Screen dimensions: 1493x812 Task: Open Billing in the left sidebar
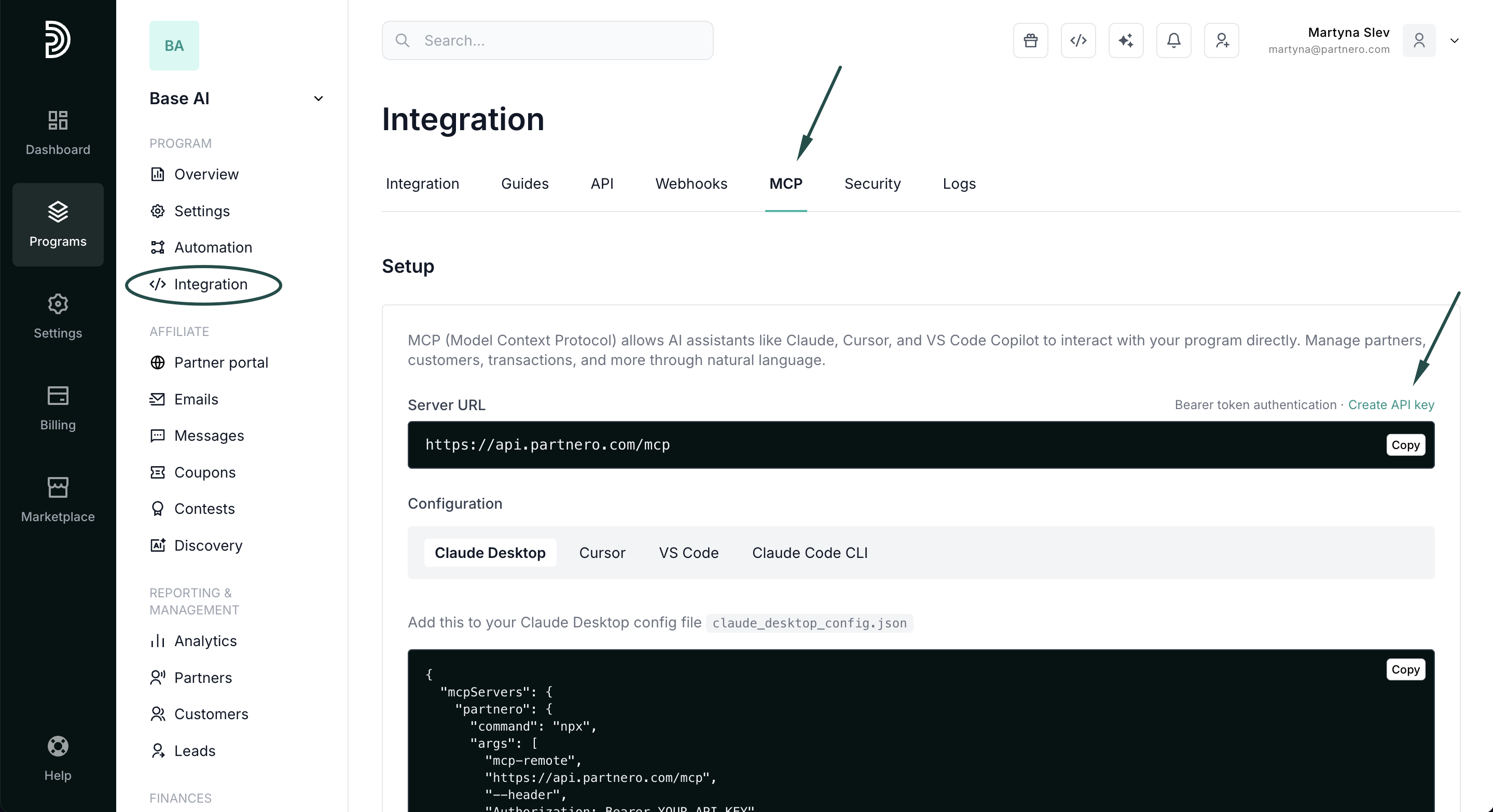(58, 408)
